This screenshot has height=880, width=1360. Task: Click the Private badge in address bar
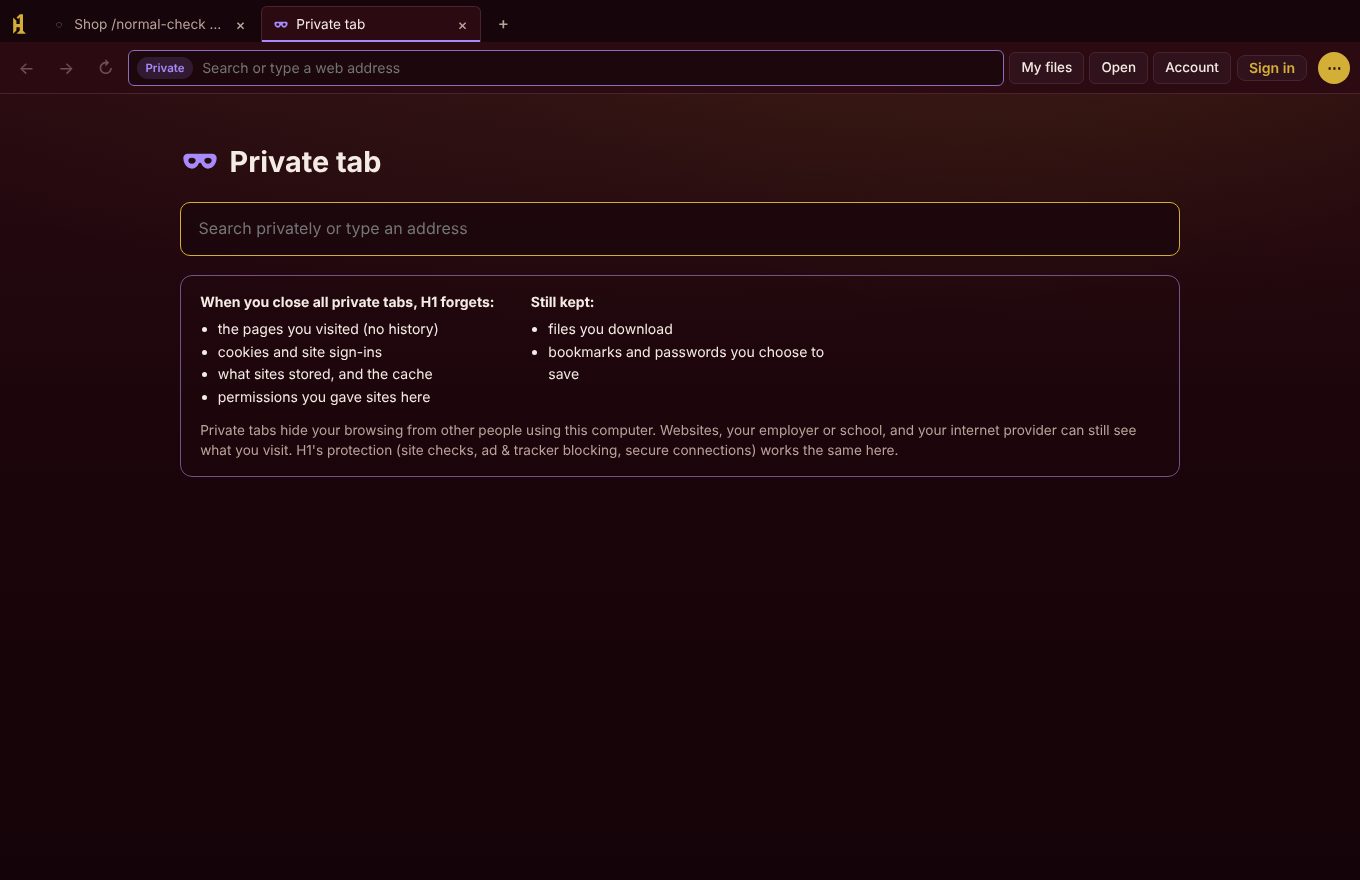(x=165, y=68)
